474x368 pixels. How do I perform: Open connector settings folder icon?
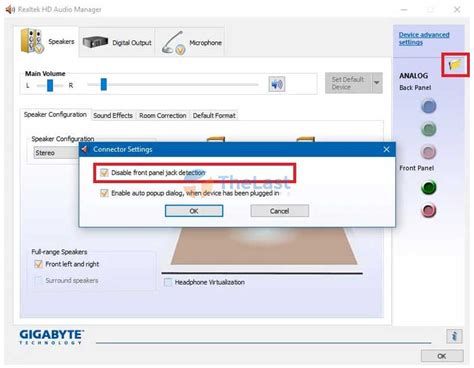click(455, 64)
